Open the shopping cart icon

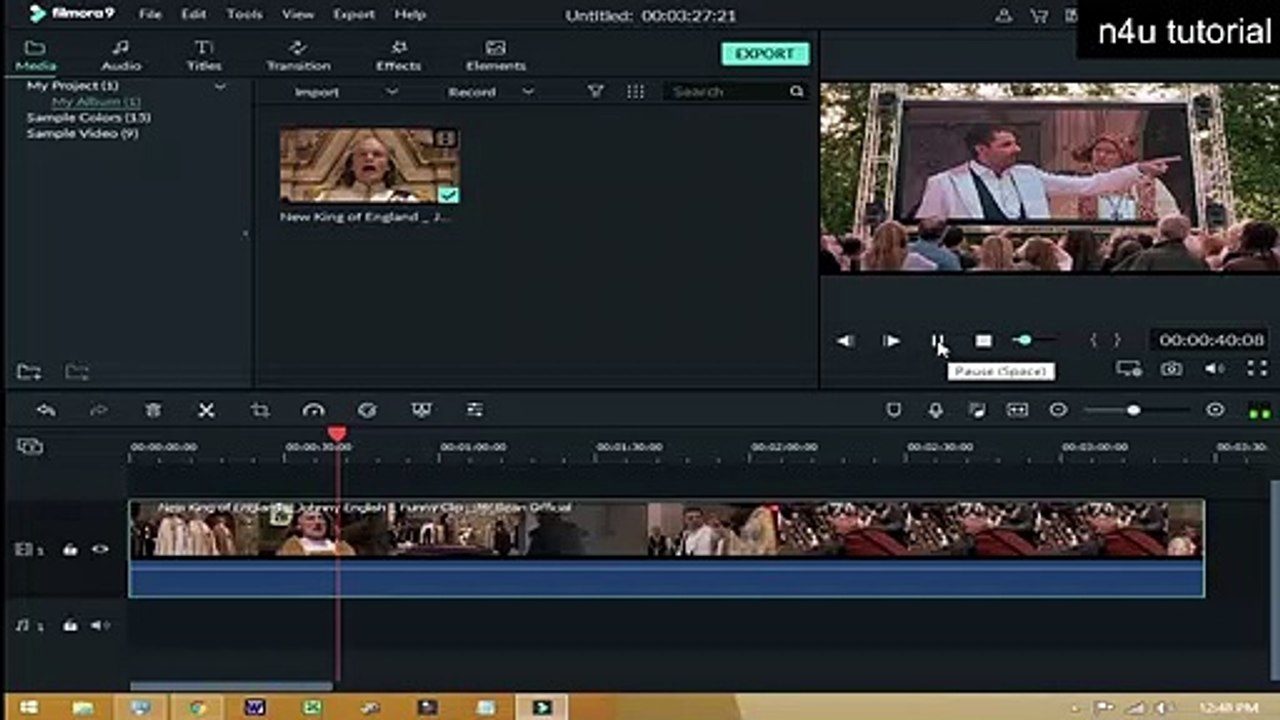[1038, 15]
